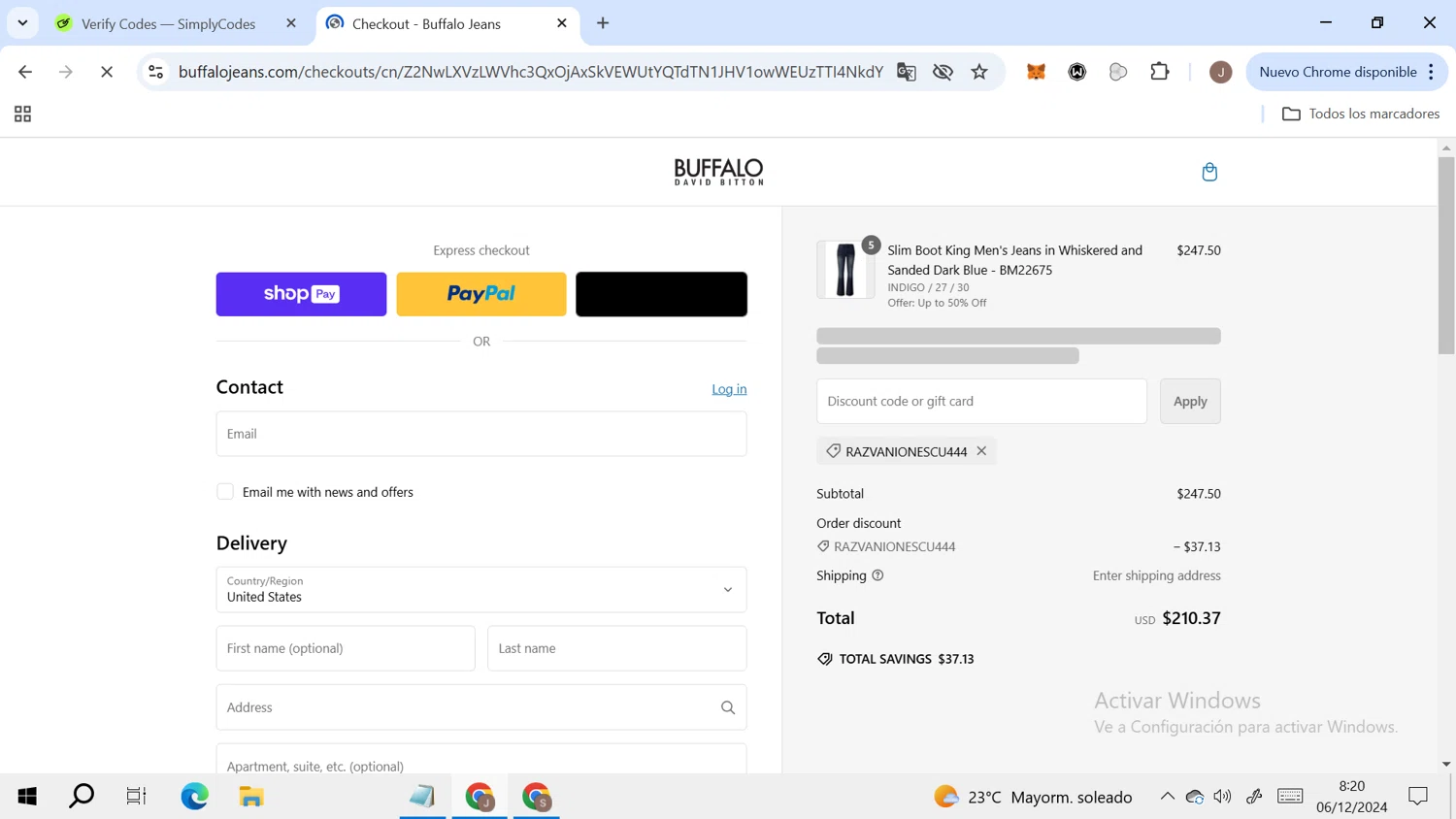The height and width of the screenshot is (819, 1456).
Task: Close the Checkout Buffalo Jeans tab
Action: (562, 23)
